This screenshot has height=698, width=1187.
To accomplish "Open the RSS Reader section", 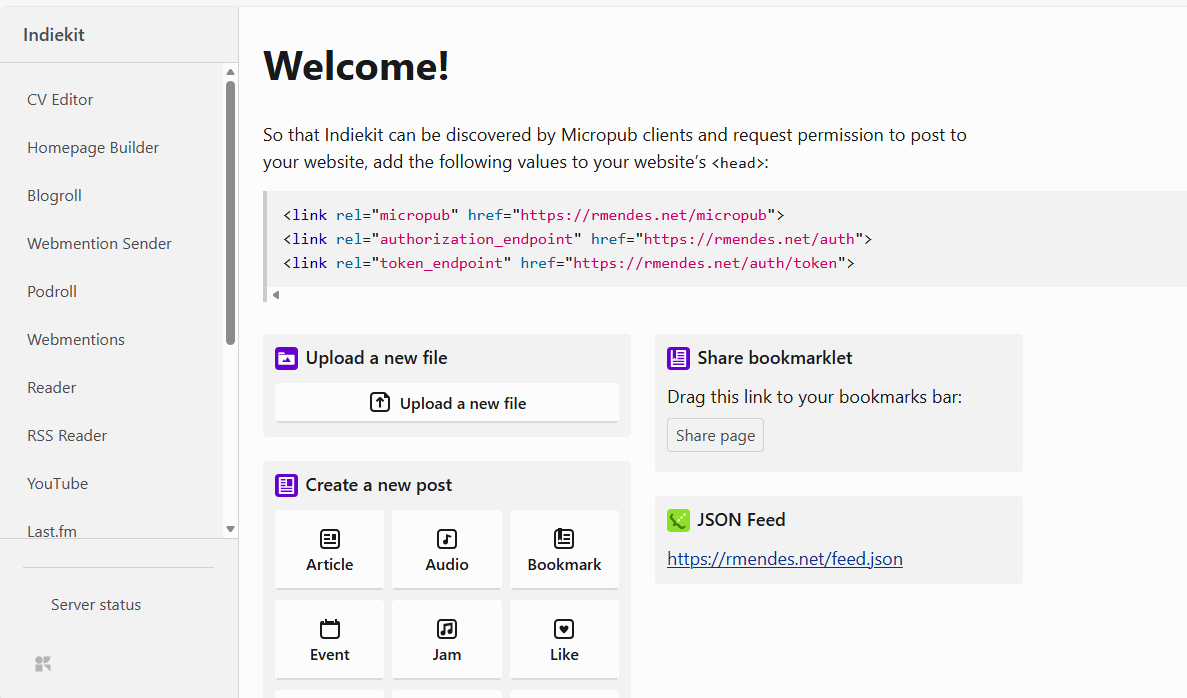I will pos(67,436).
